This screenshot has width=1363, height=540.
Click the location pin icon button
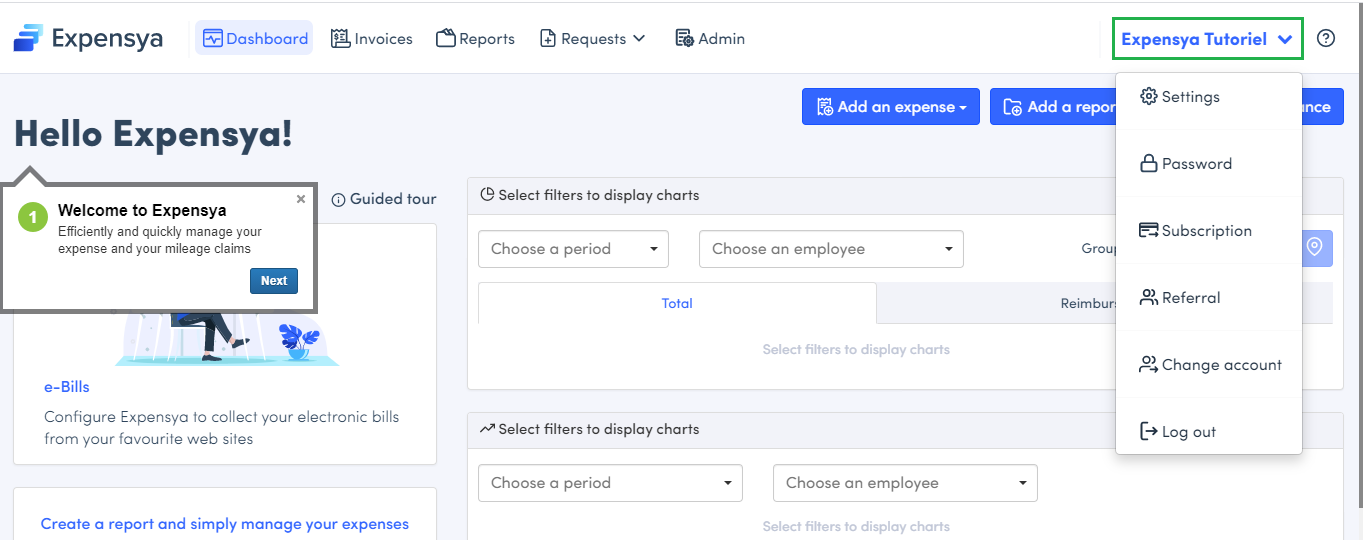pos(1314,248)
